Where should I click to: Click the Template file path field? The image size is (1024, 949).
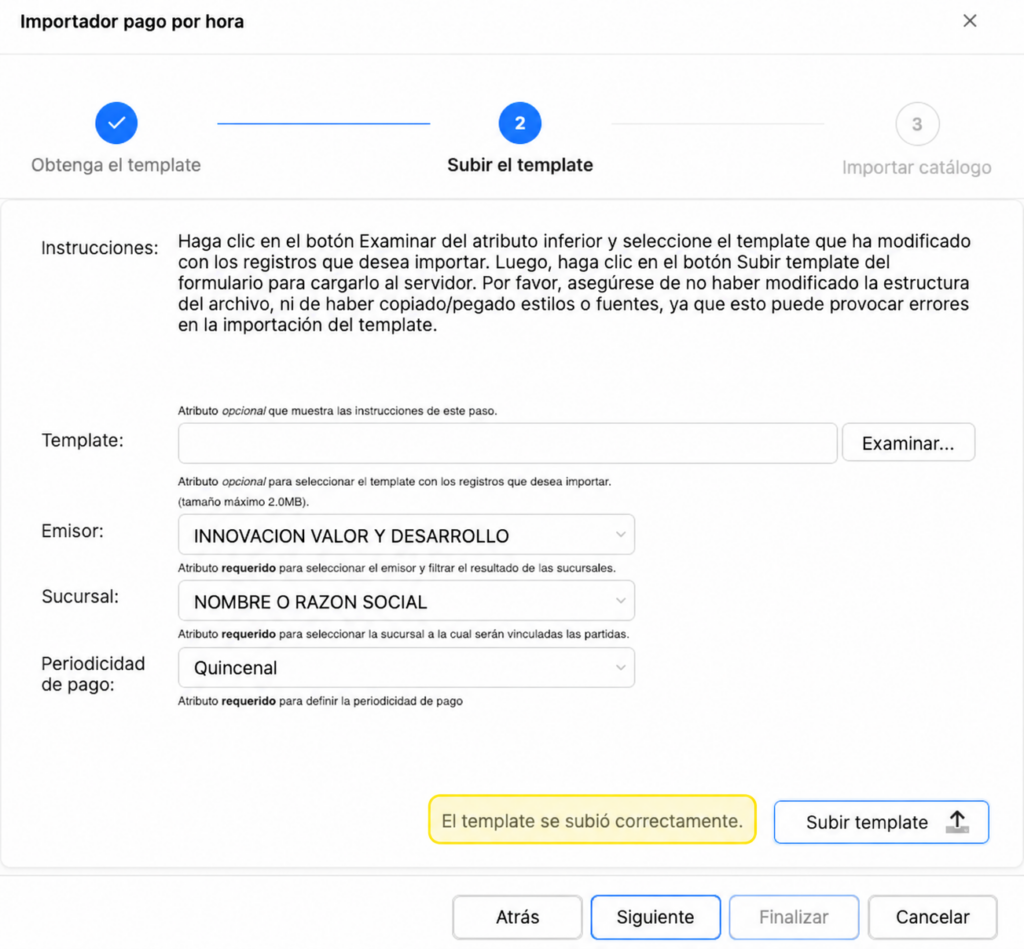click(507, 443)
